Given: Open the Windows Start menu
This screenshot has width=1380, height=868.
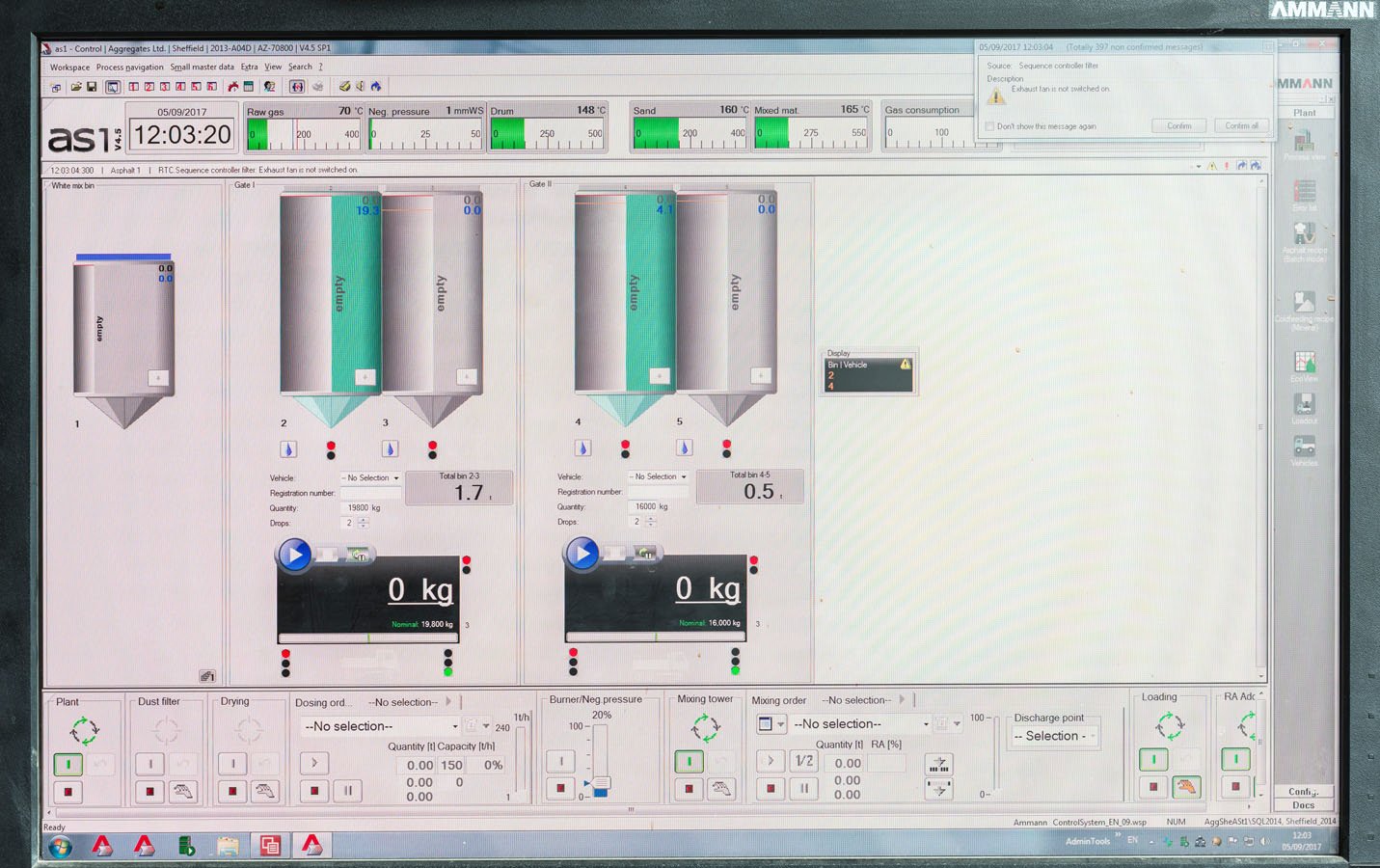Looking at the screenshot, I should 60,847.
